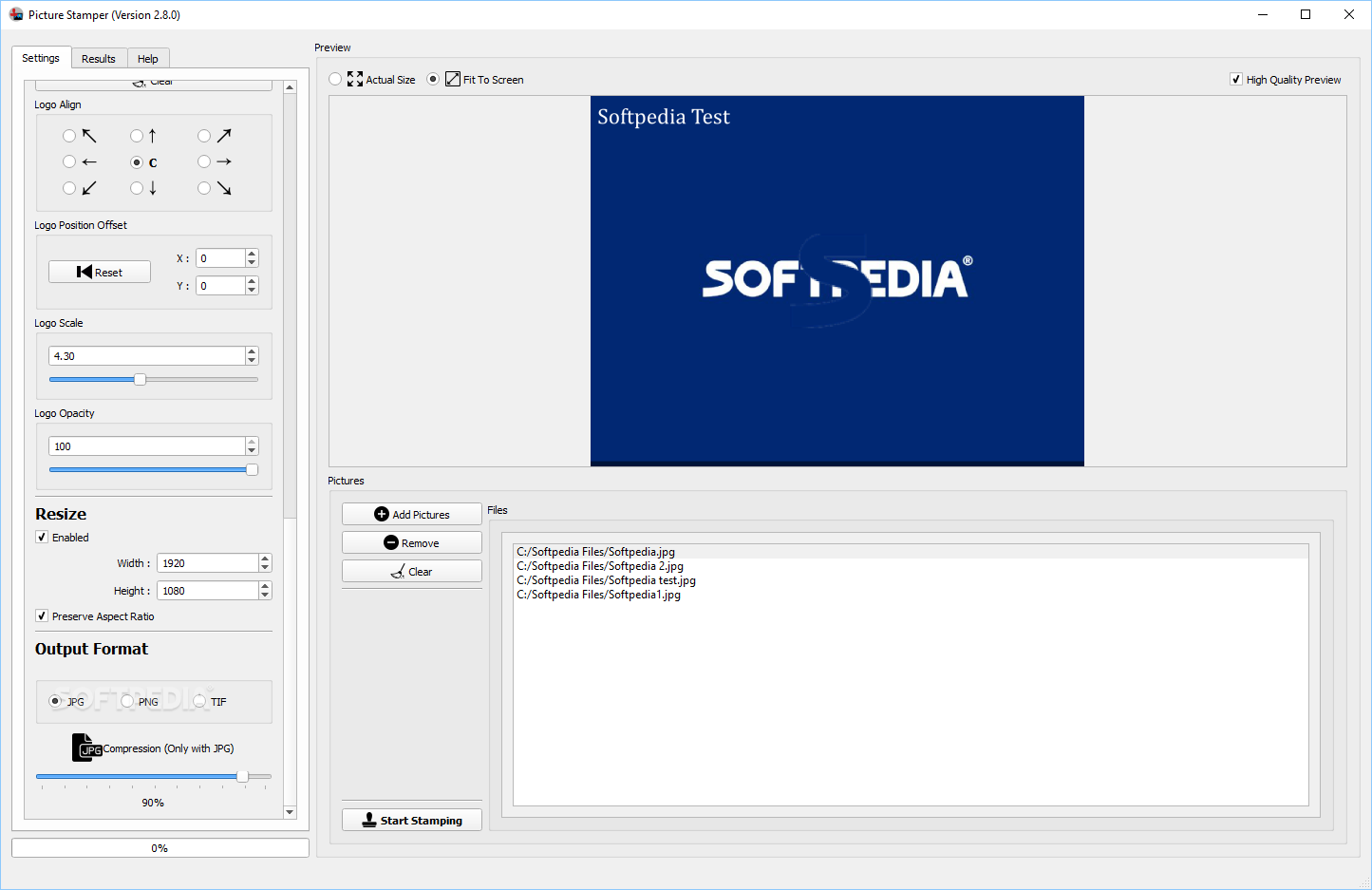Increase X offset with up arrow

[x=252, y=254]
